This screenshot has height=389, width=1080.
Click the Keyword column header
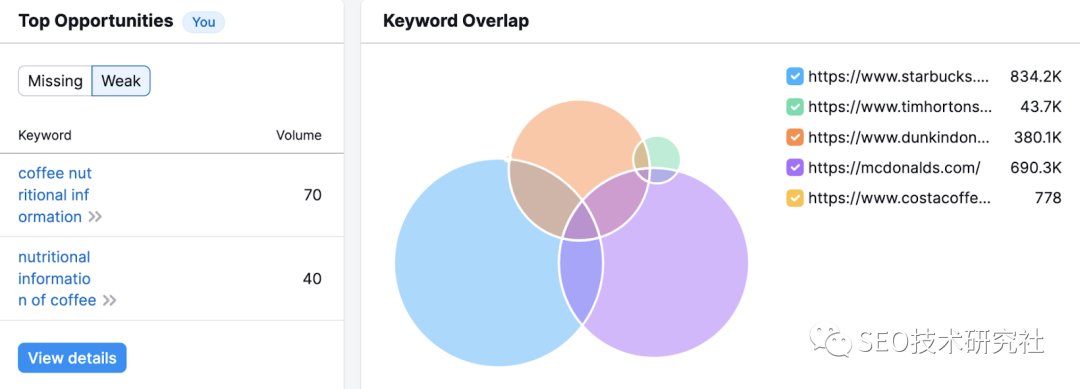click(x=45, y=135)
